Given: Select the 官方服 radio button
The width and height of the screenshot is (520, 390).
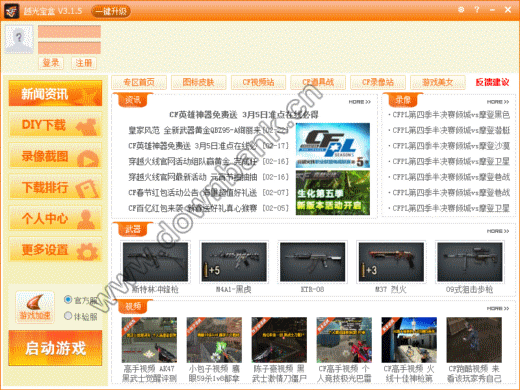Looking at the screenshot, I should click(x=68, y=300).
